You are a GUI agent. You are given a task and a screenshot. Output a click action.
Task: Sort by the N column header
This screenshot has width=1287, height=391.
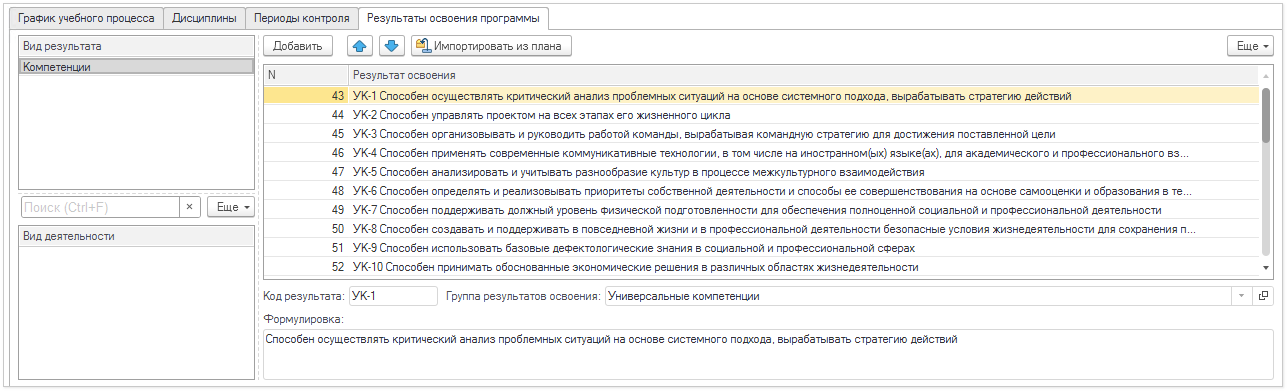[x=305, y=75]
